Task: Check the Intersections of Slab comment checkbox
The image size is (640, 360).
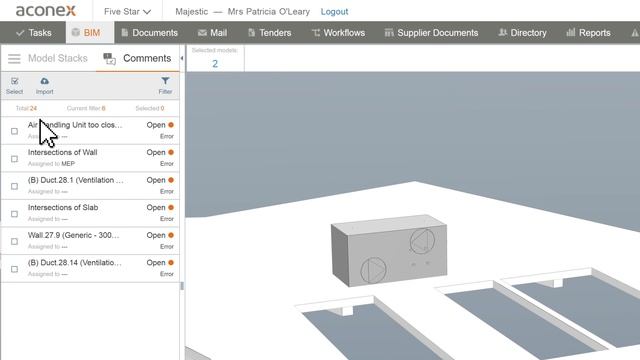Action: coord(14,214)
